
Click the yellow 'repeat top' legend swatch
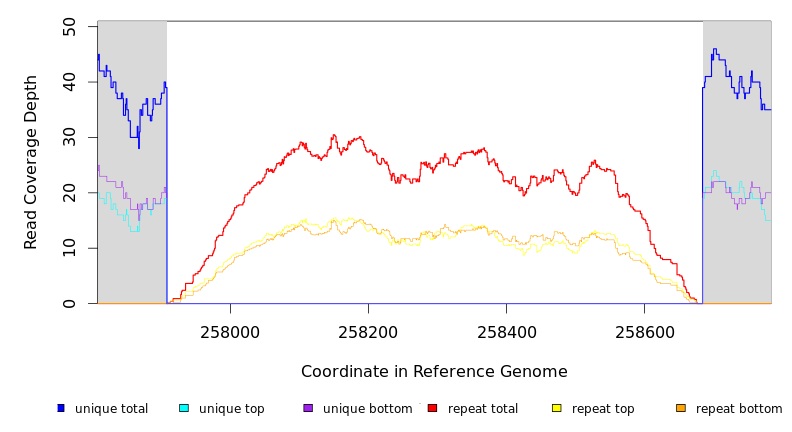(556, 408)
